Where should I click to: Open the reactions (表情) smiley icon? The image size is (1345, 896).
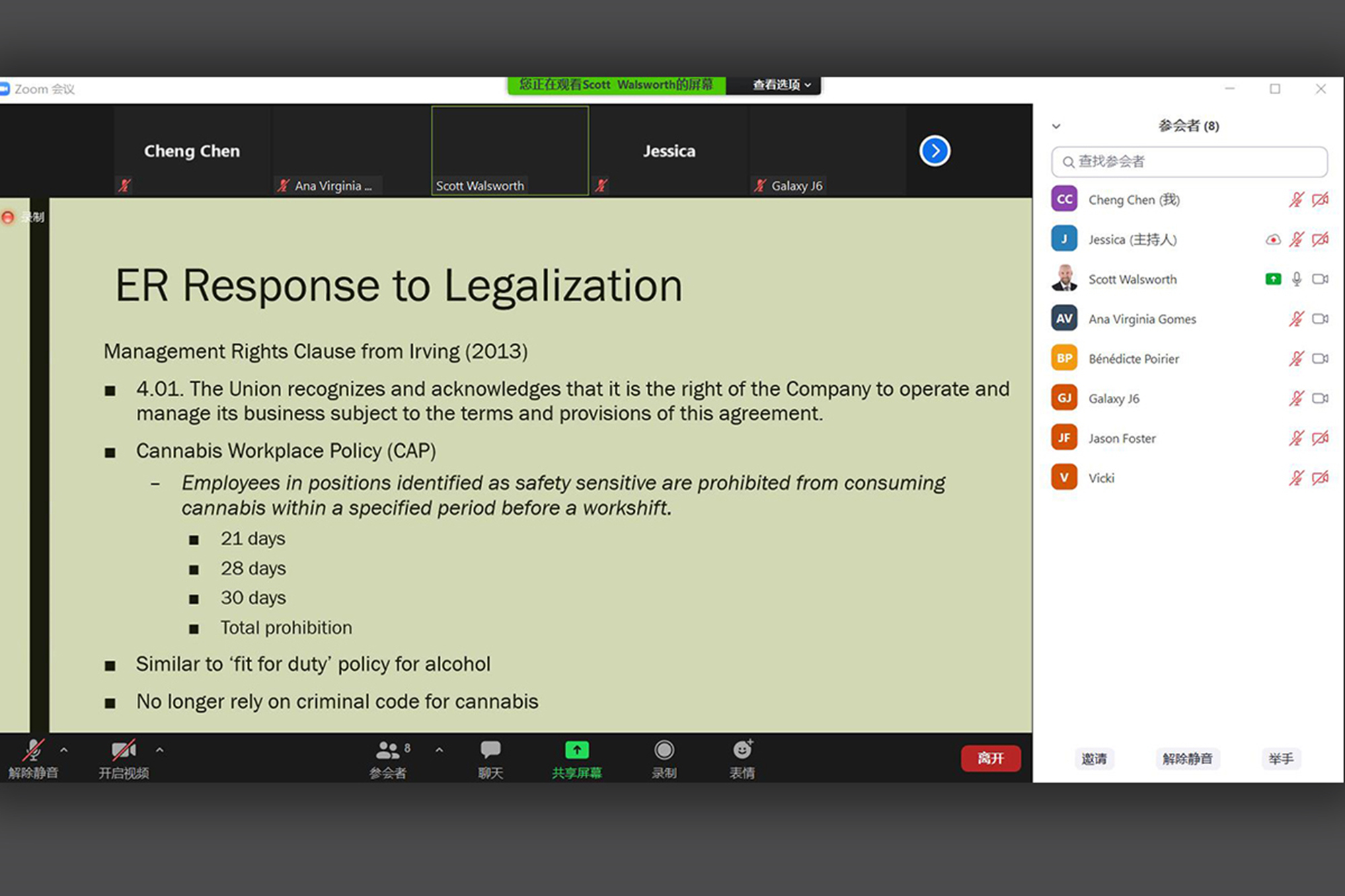point(742,749)
